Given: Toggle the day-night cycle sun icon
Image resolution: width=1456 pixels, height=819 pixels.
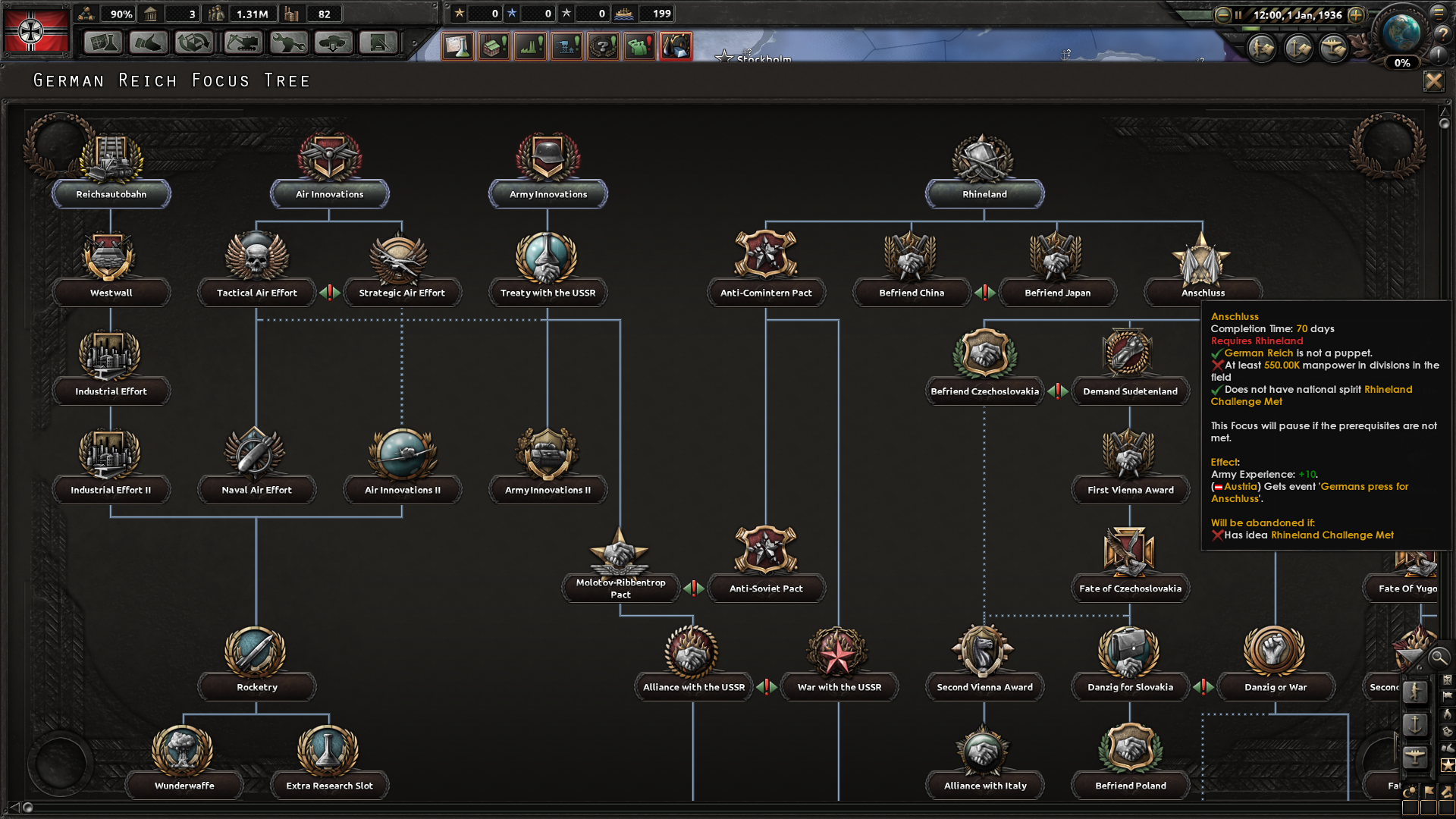Looking at the screenshot, I should (x=1410, y=792).
